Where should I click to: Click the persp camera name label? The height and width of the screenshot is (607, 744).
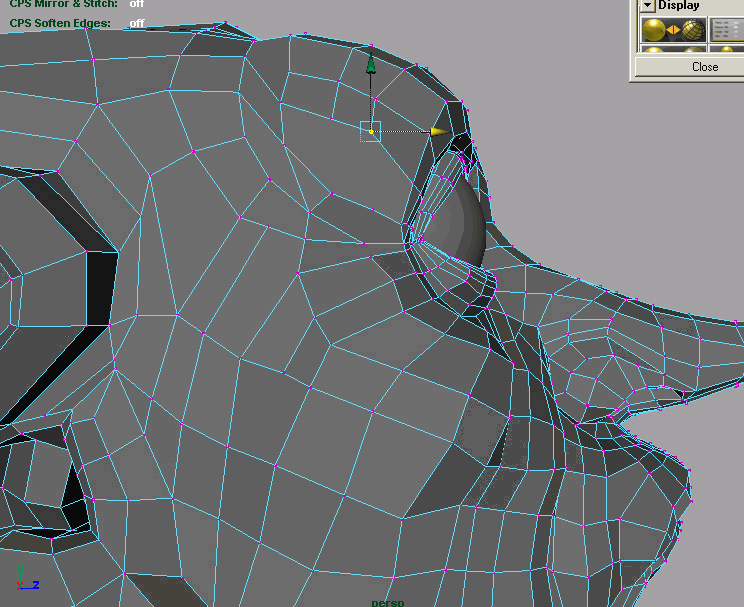[386, 602]
